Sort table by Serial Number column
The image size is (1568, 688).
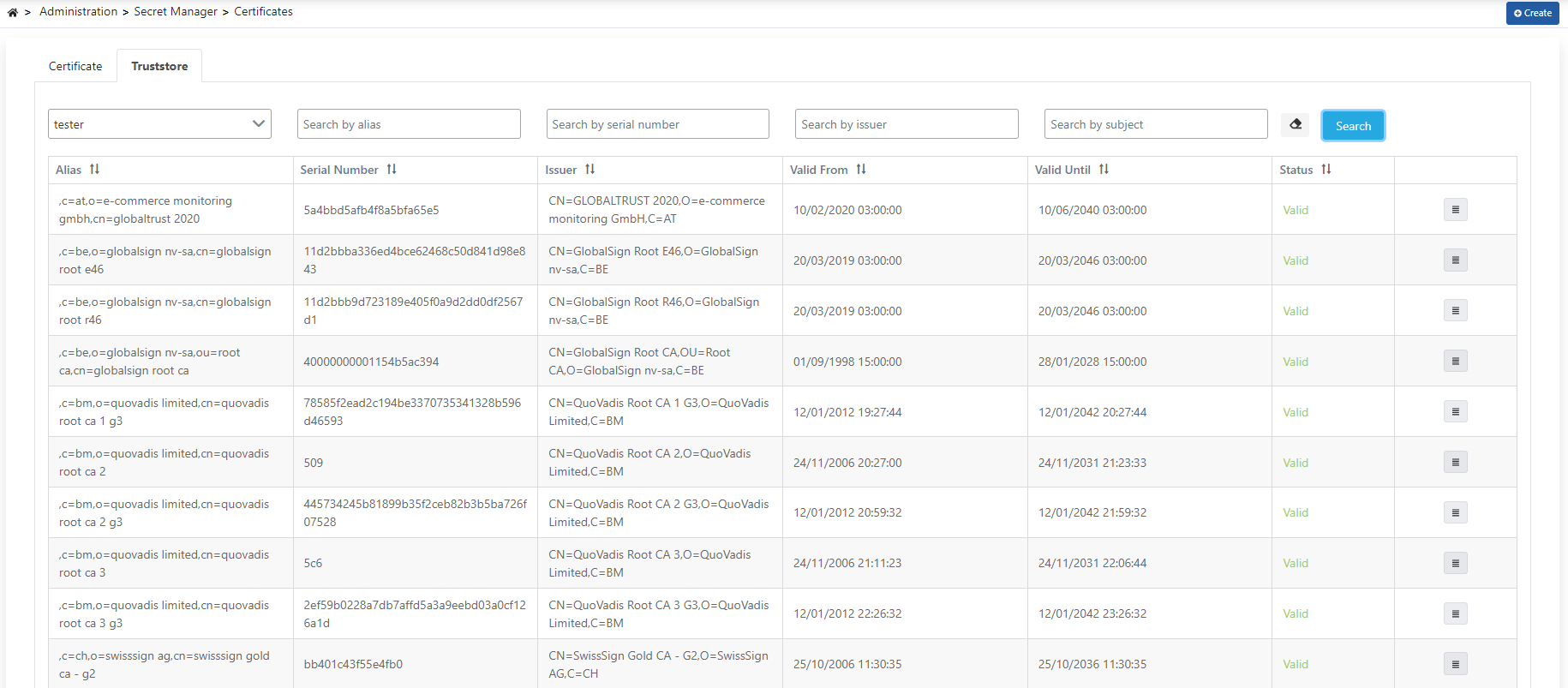tap(392, 170)
